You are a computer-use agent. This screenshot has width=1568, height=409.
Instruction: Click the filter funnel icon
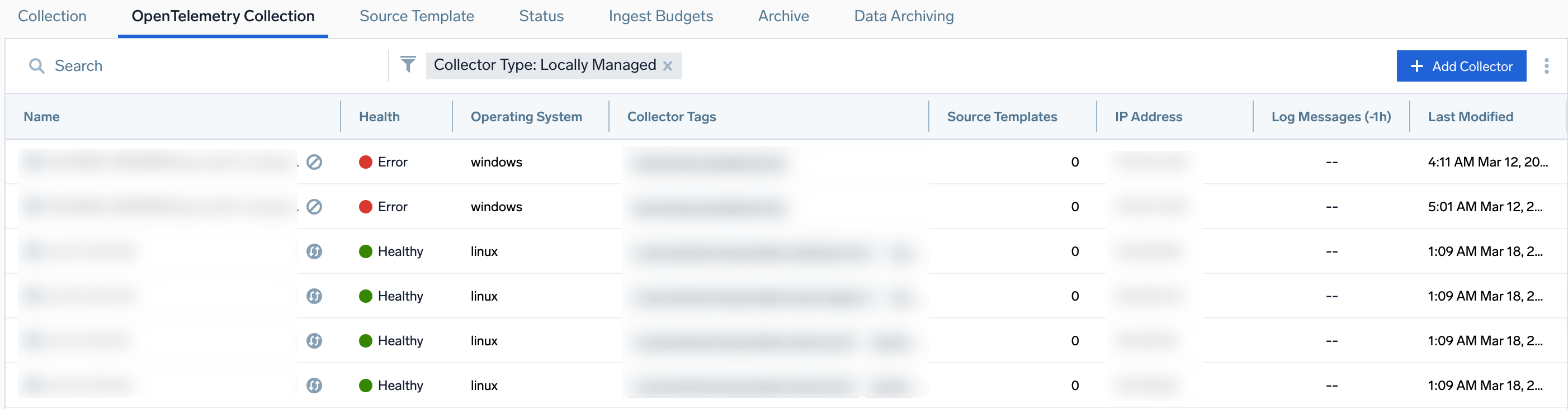click(x=408, y=64)
